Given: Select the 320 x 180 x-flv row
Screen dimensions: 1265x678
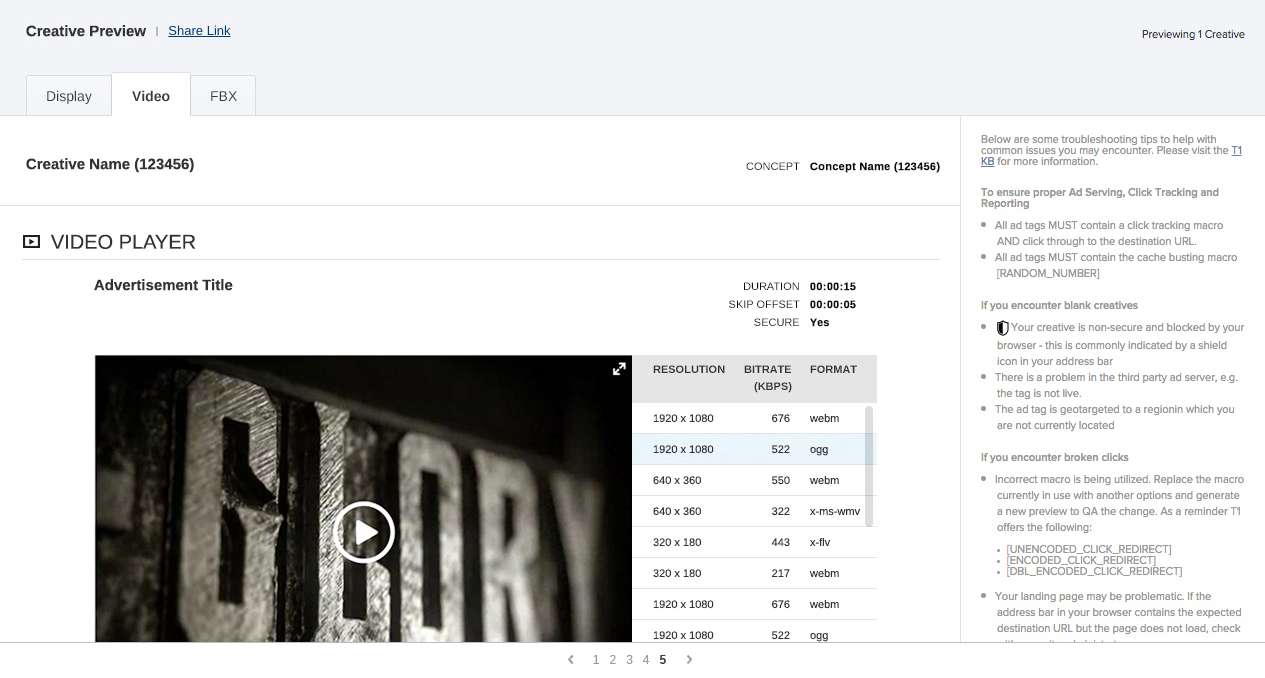Looking at the screenshot, I should 754,542.
